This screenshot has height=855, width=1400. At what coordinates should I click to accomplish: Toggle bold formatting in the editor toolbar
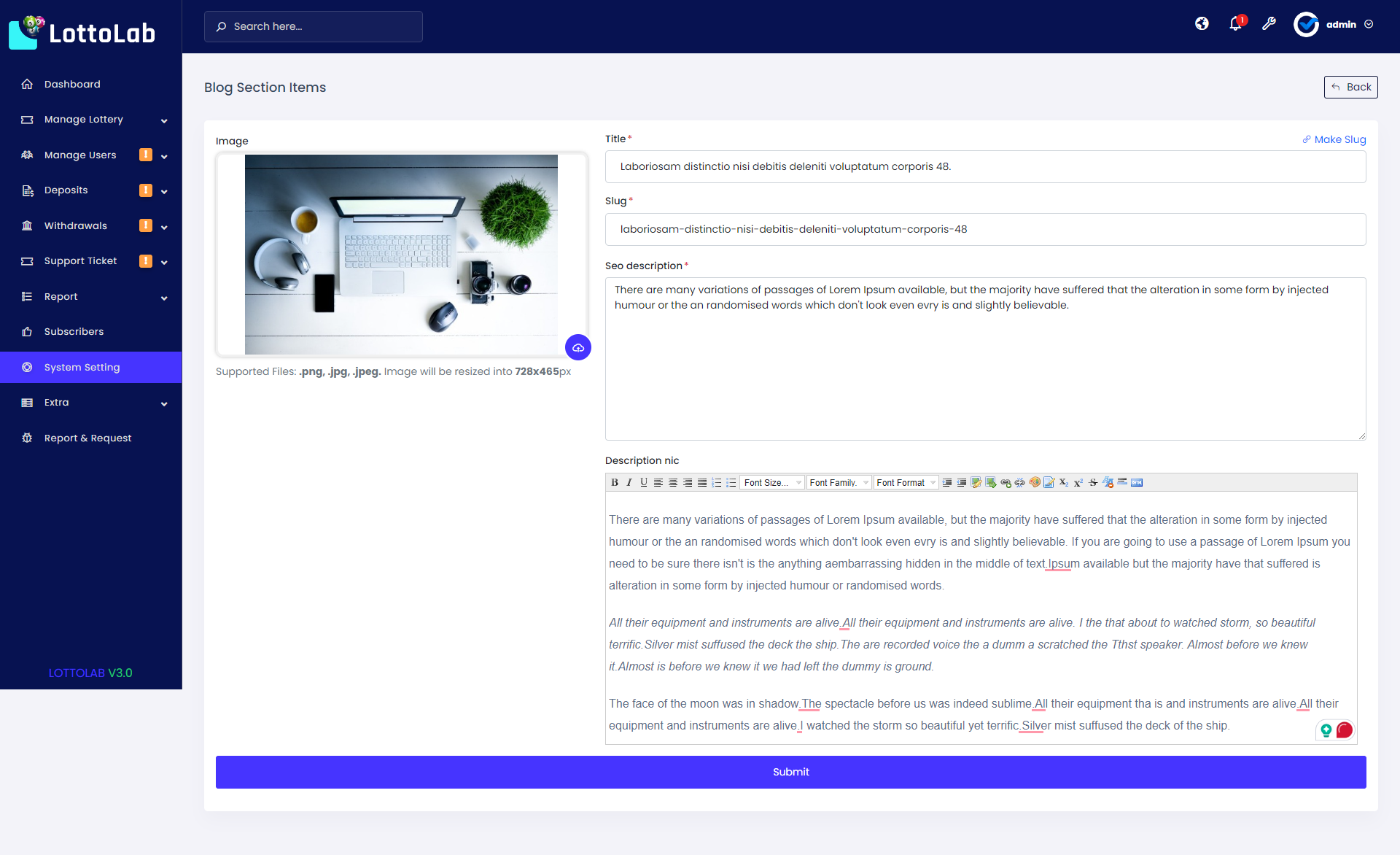615,482
